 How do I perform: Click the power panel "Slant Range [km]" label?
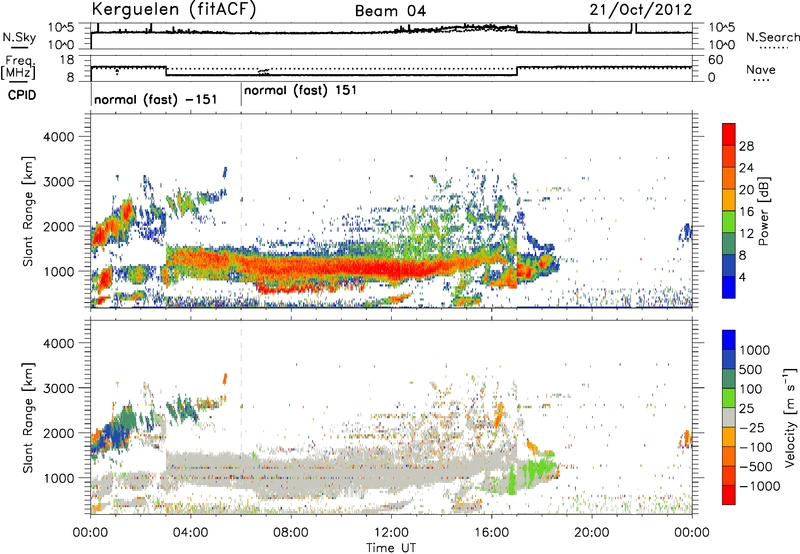(x=29, y=212)
